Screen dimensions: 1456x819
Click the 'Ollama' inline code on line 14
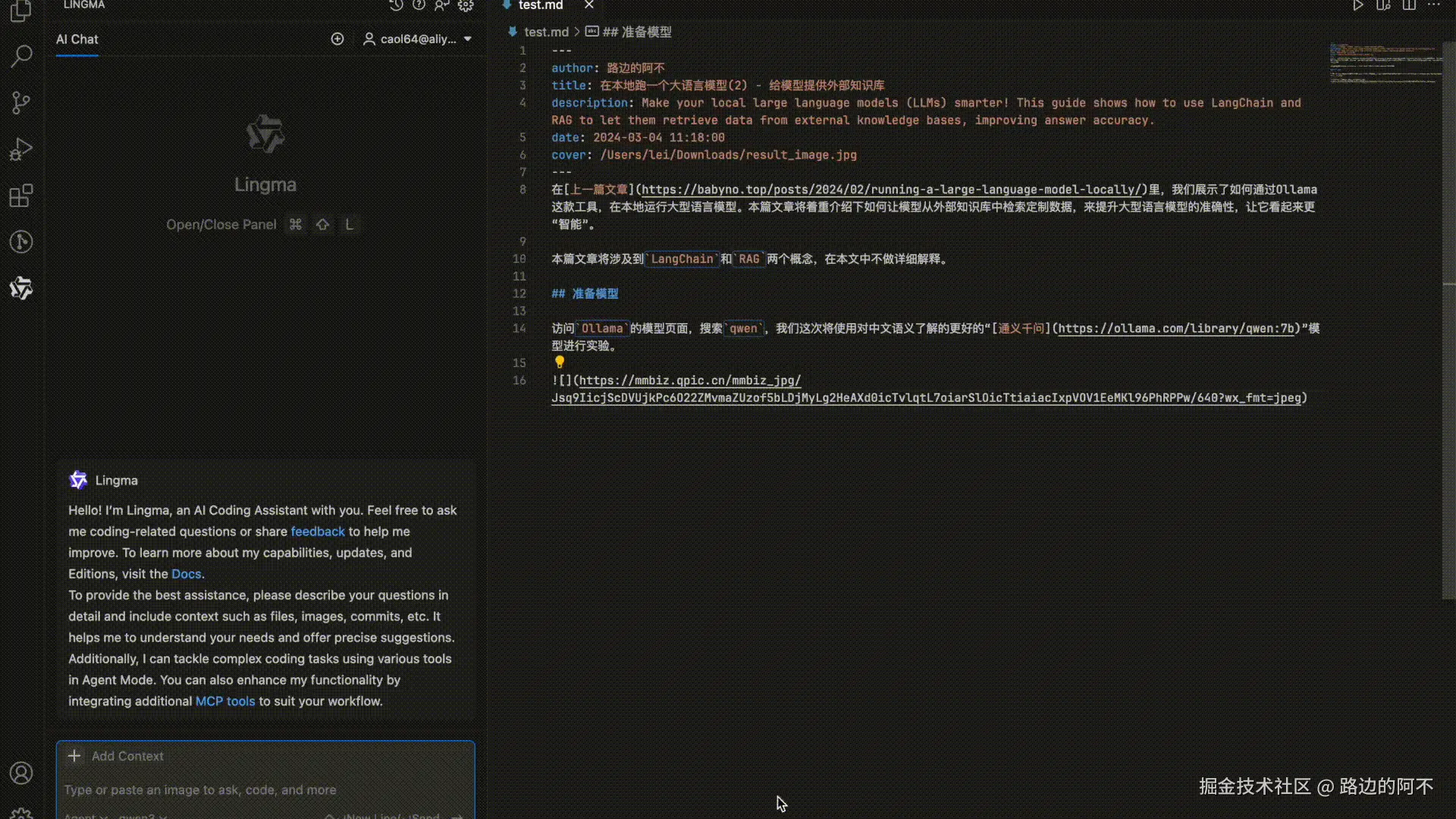click(602, 328)
